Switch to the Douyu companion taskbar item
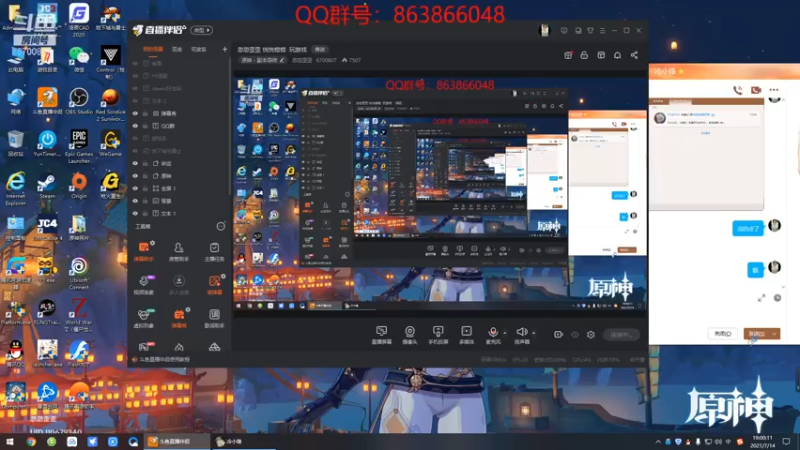This screenshot has width=800, height=450. pyautogui.click(x=177, y=441)
